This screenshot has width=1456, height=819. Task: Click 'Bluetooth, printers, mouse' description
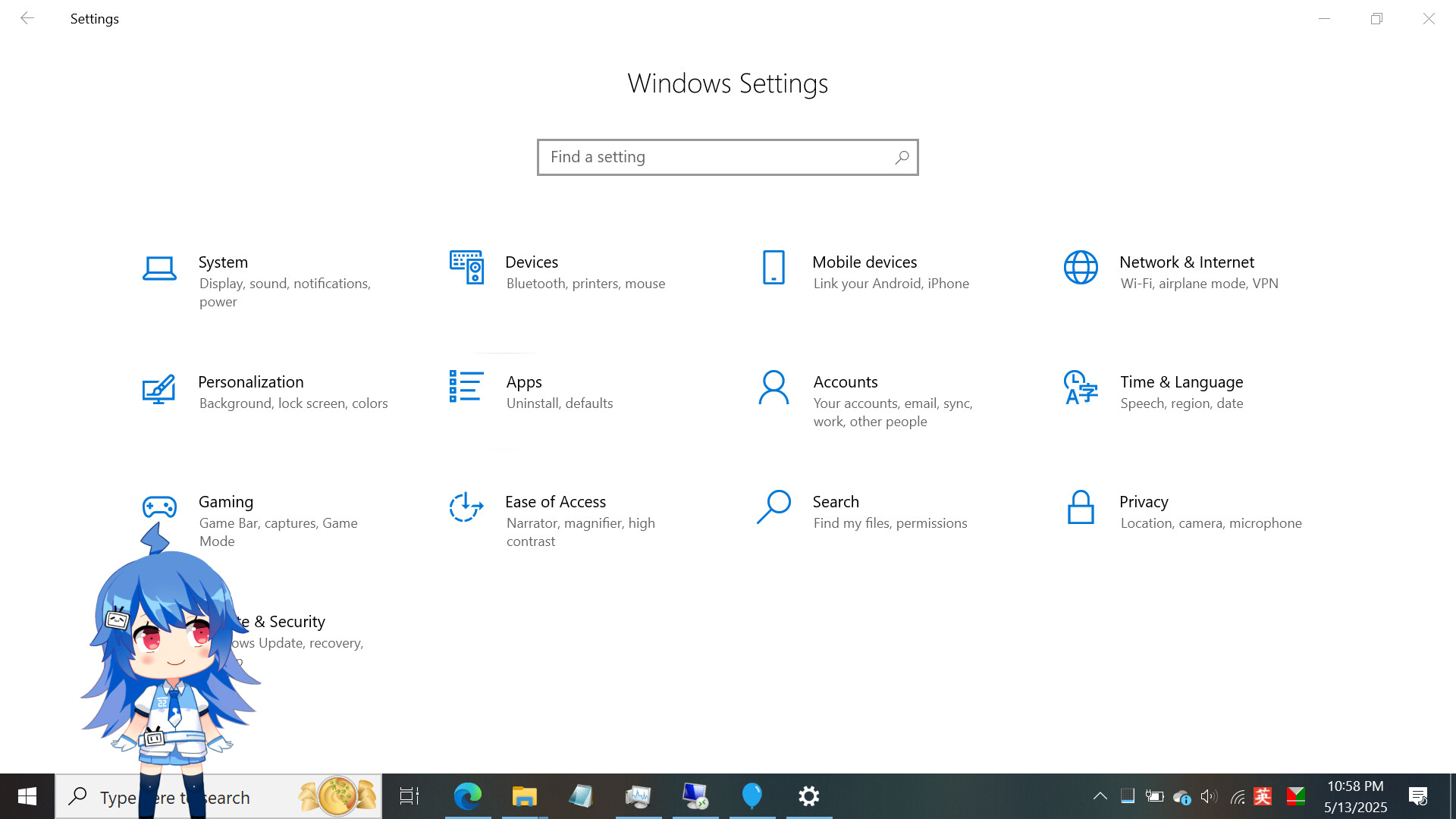[x=585, y=284]
